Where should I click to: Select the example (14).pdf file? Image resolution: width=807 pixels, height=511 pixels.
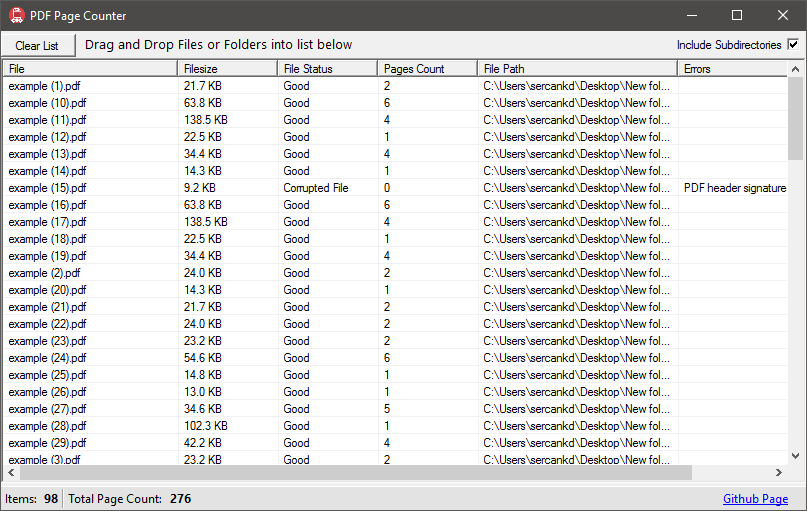47,171
